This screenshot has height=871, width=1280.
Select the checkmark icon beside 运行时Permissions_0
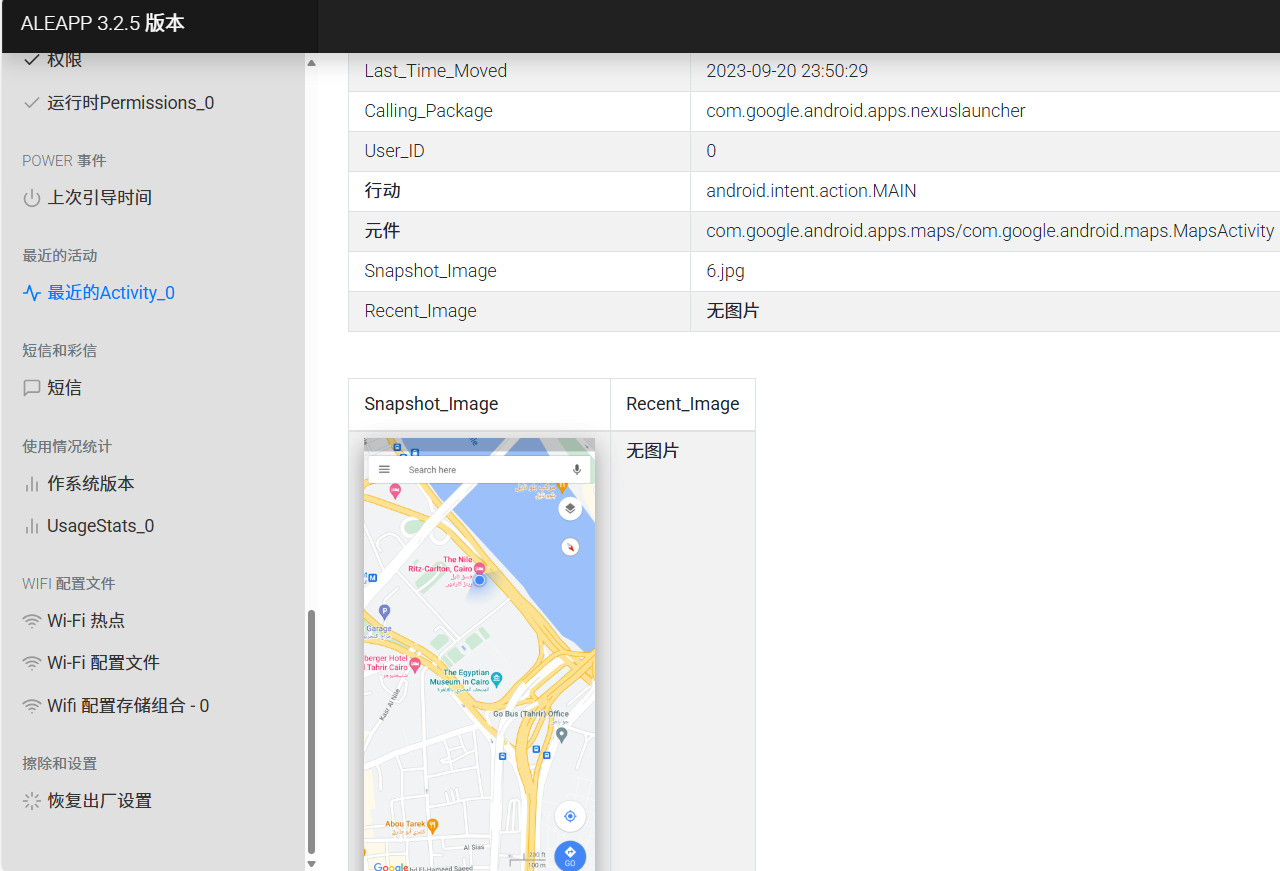click(x=31, y=103)
